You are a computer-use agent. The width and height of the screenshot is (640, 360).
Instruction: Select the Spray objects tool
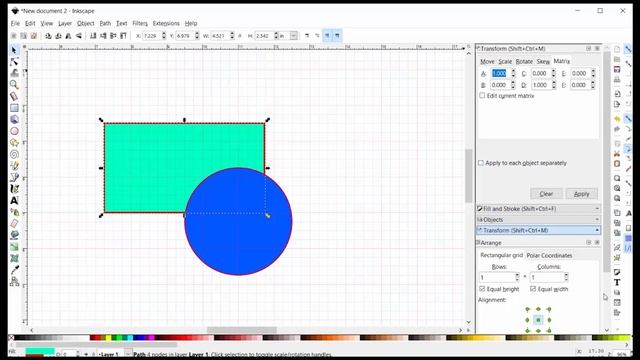pyautogui.click(x=14, y=212)
